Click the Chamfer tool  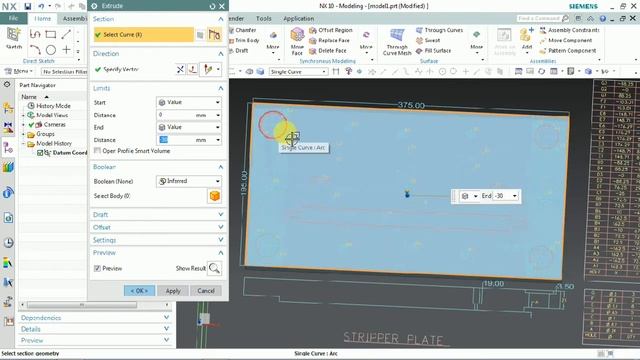[242, 30]
